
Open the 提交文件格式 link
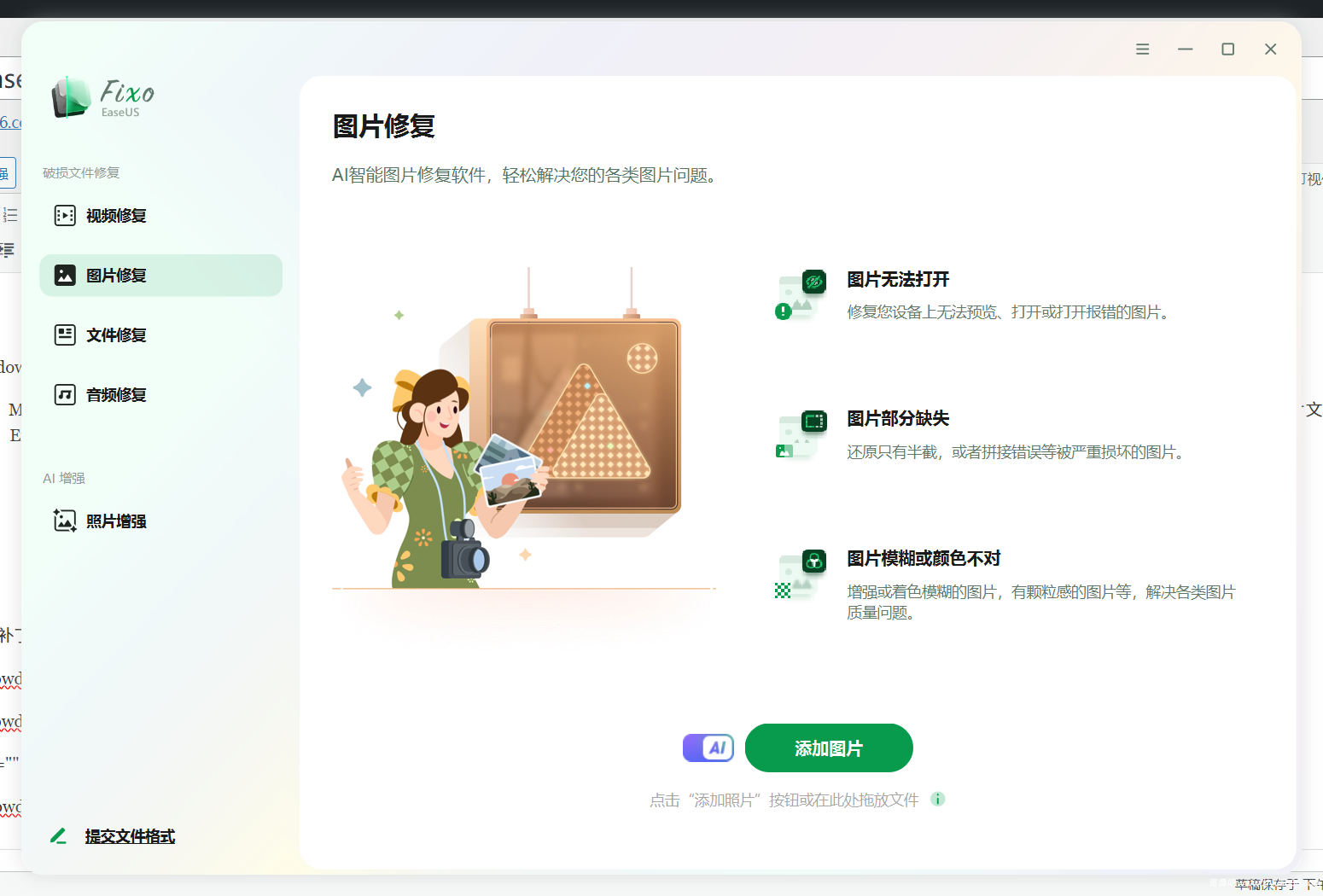130,836
